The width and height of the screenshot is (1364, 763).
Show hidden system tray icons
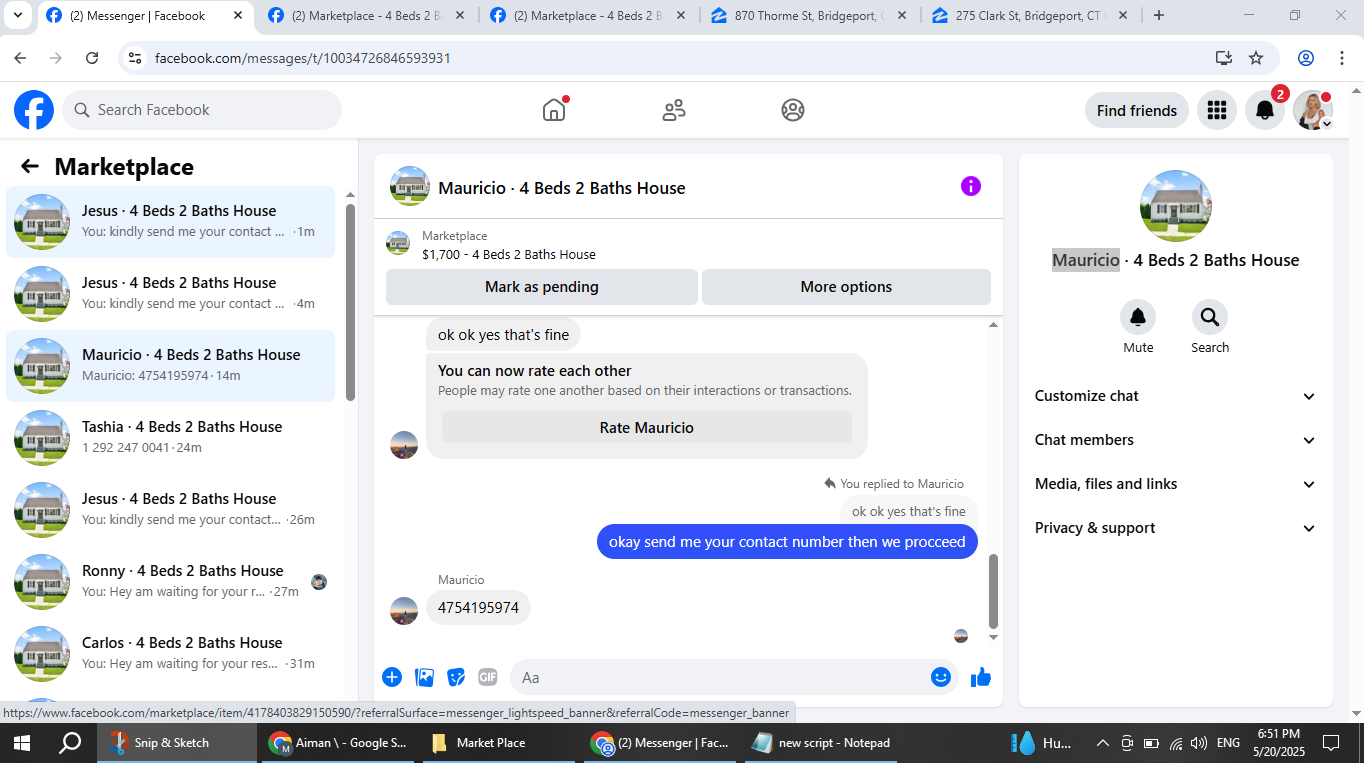[1103, 743]
